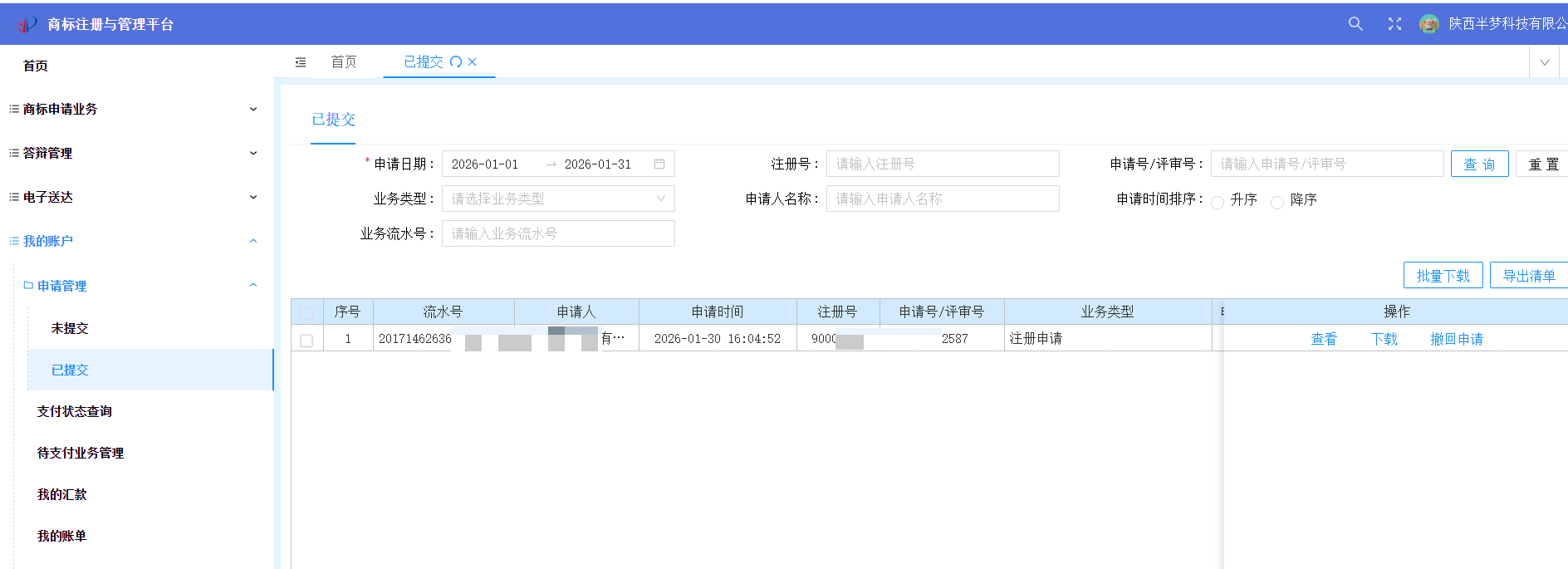Viewport: 1568px width, 569px height.
Task: Click the start date 2026-01-01 field
Action: coord(485,164)
